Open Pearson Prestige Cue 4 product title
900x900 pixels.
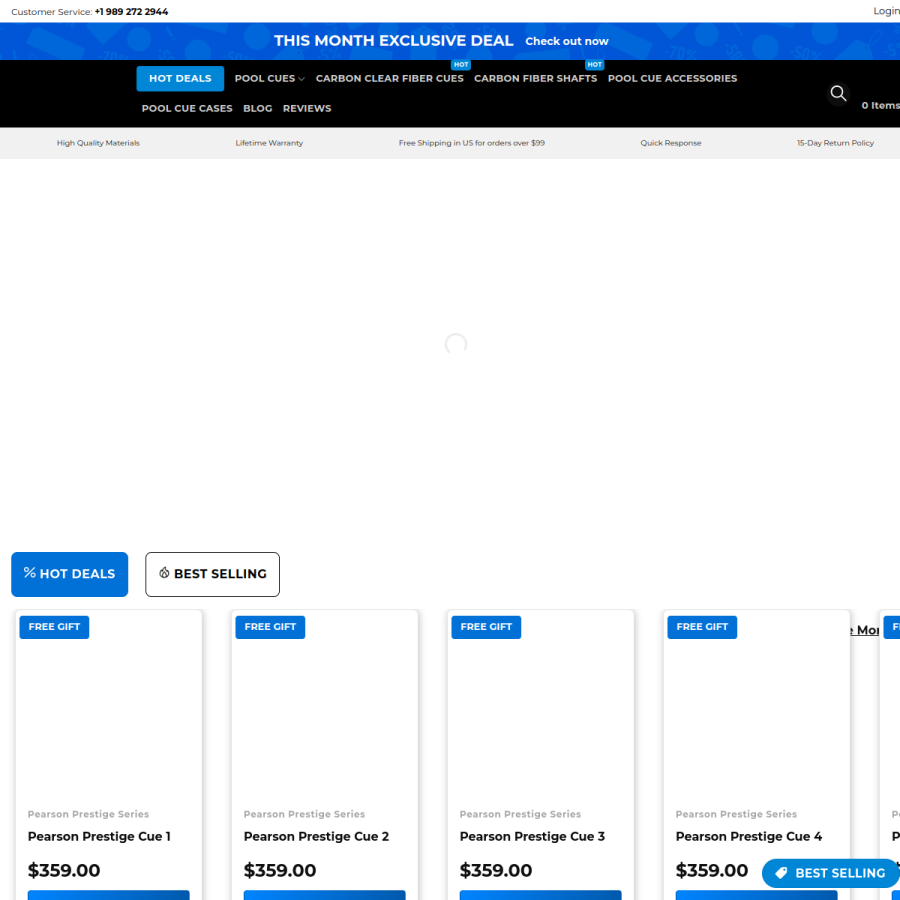click(x=748, y=836)
